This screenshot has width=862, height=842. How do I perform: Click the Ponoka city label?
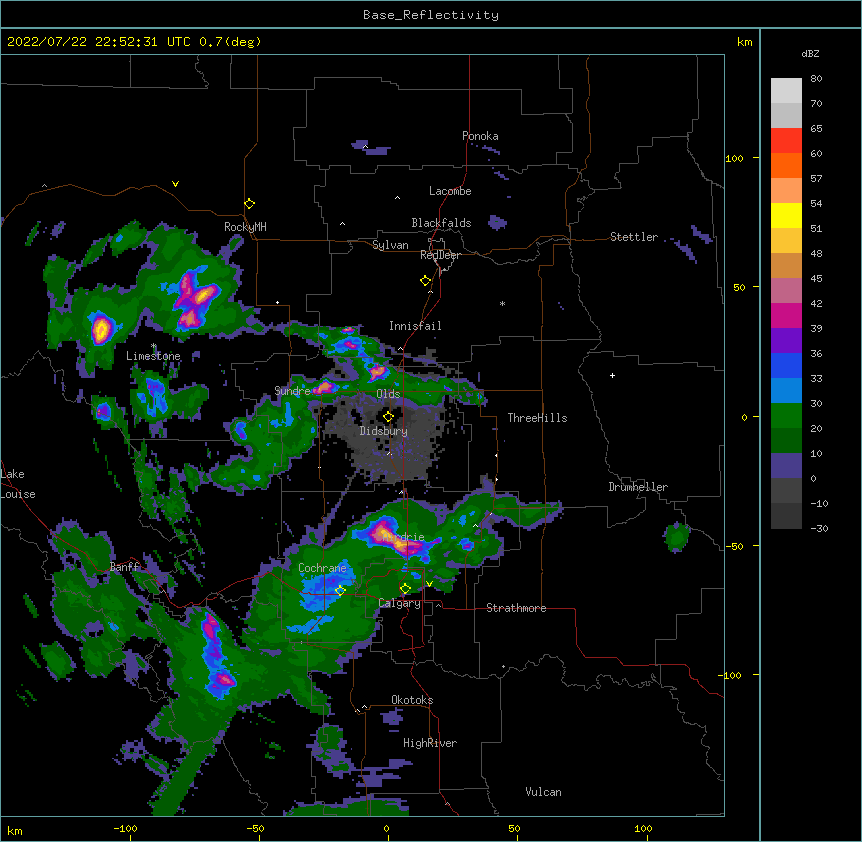(480, 136)
